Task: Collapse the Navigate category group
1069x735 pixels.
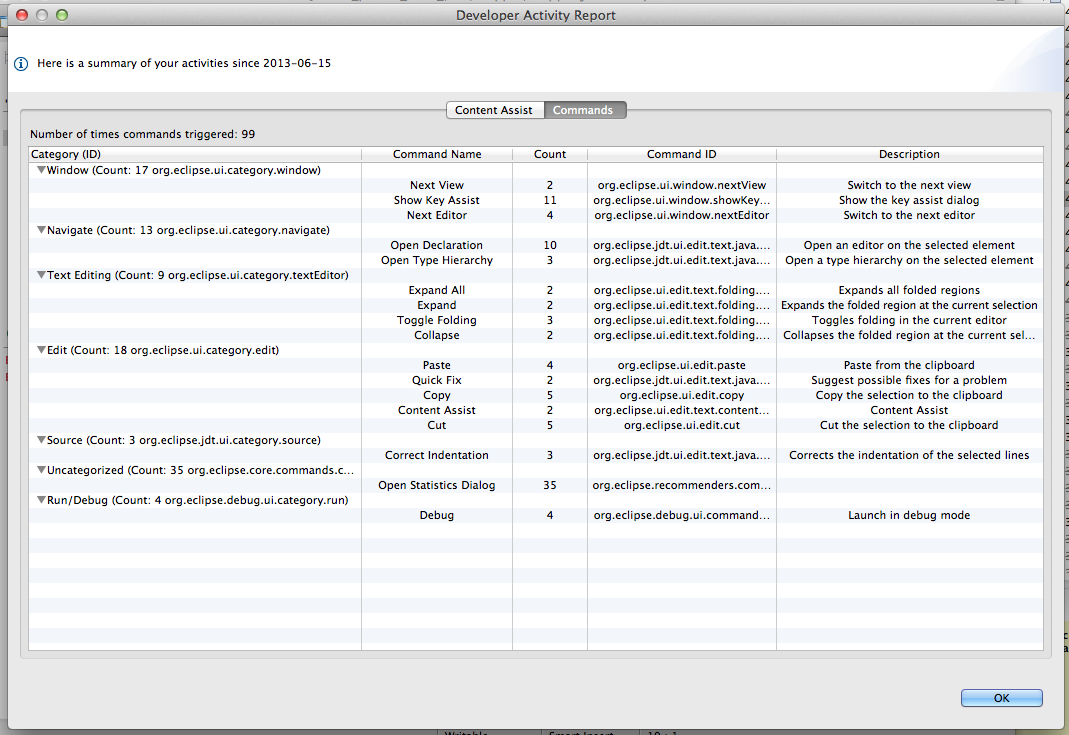Action: [x=41, y=230]
